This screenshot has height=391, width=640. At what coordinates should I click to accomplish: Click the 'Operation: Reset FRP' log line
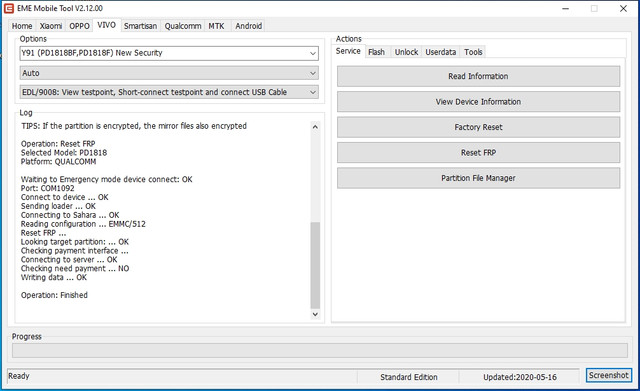click(58, 144)
